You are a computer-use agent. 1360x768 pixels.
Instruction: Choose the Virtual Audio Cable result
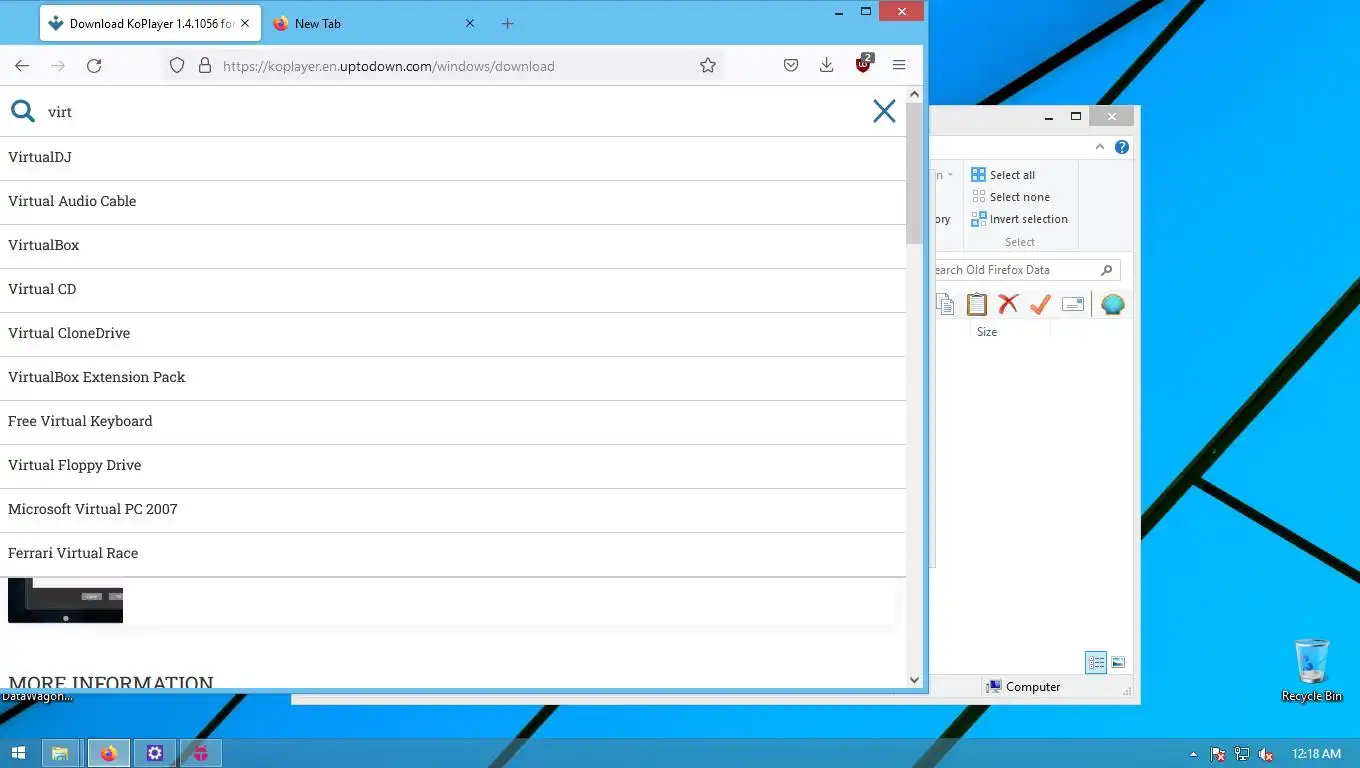(x=452, y=201)
